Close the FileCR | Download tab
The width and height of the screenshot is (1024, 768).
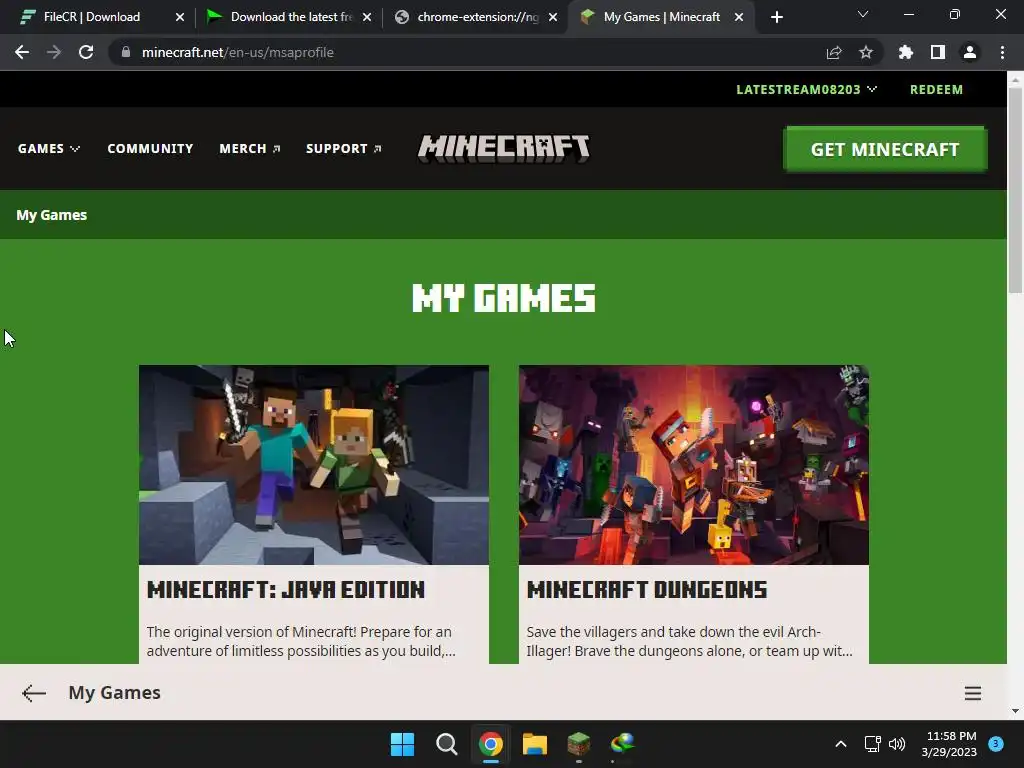pos(180,17)
